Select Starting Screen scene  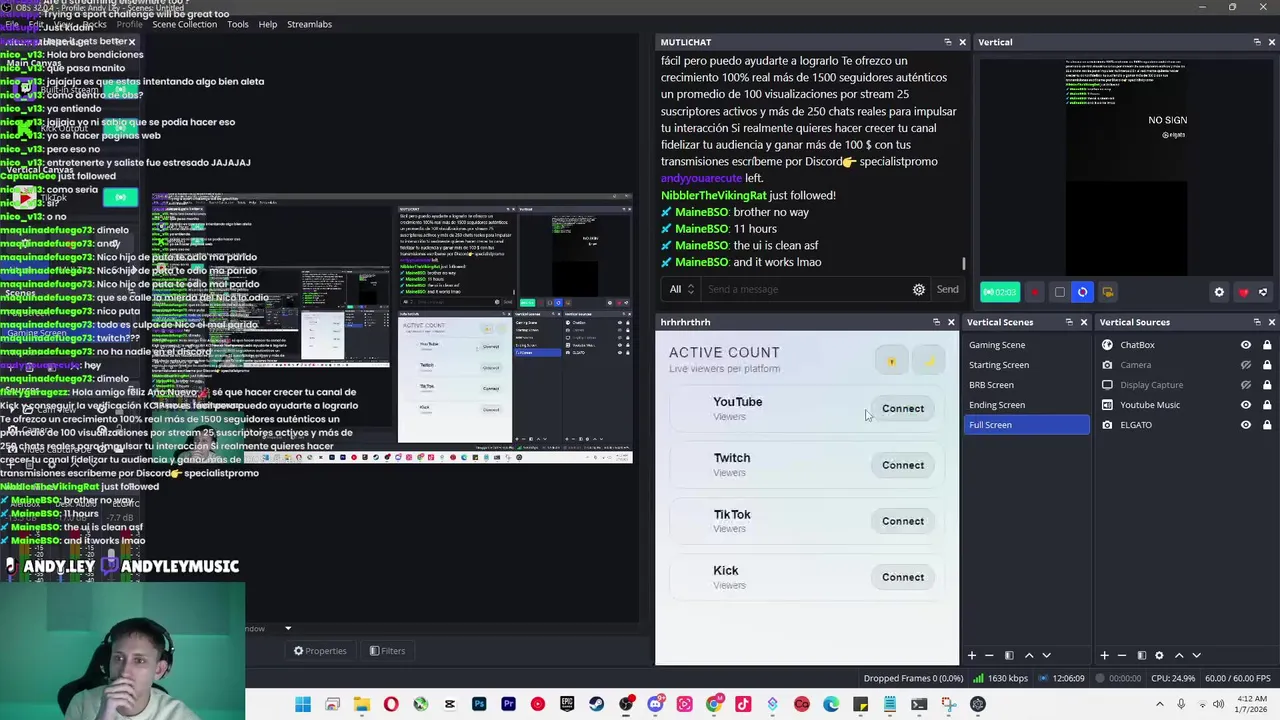tap(1027, 365)
